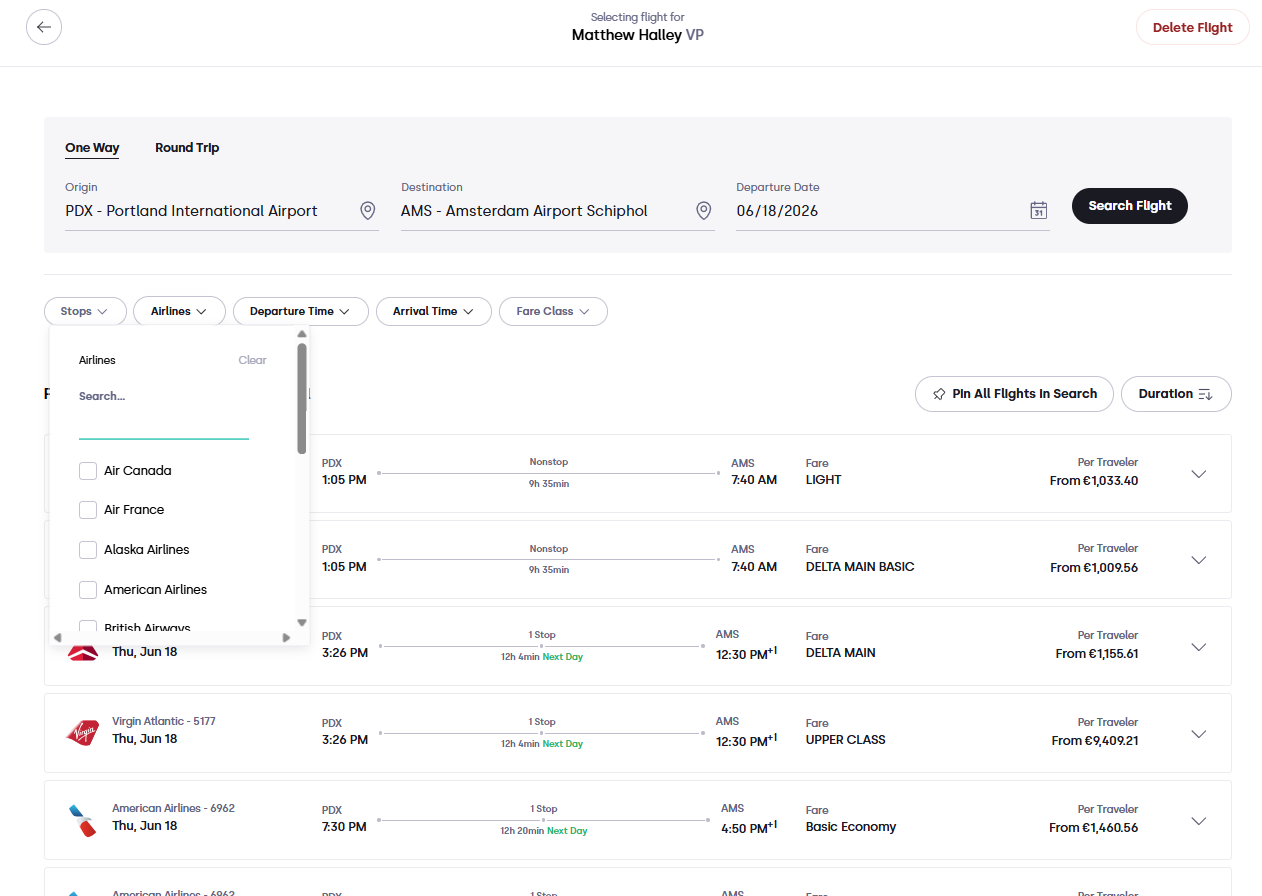Click the Delta airline logo
The image size is (1262, 896).
(x=82, y=652)
